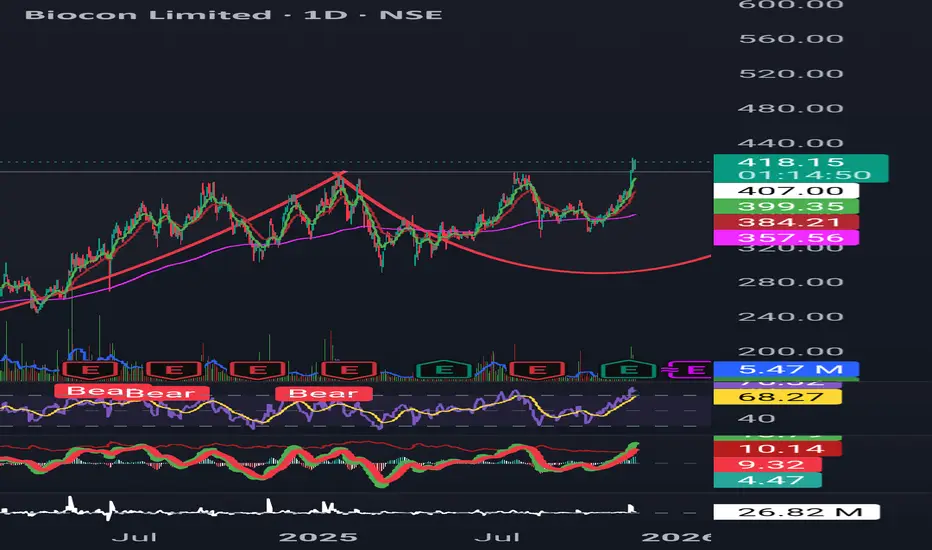
Task: Click the 440.00 price axis label
Action: pyautogui.click(x=791, y=143)
